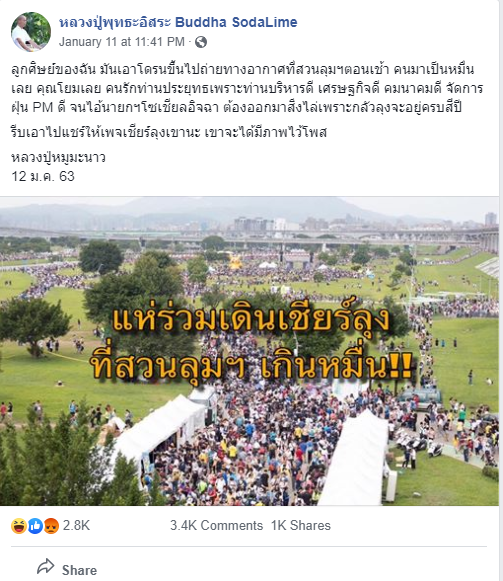Click the Share arrow icon

click(46, 567)
